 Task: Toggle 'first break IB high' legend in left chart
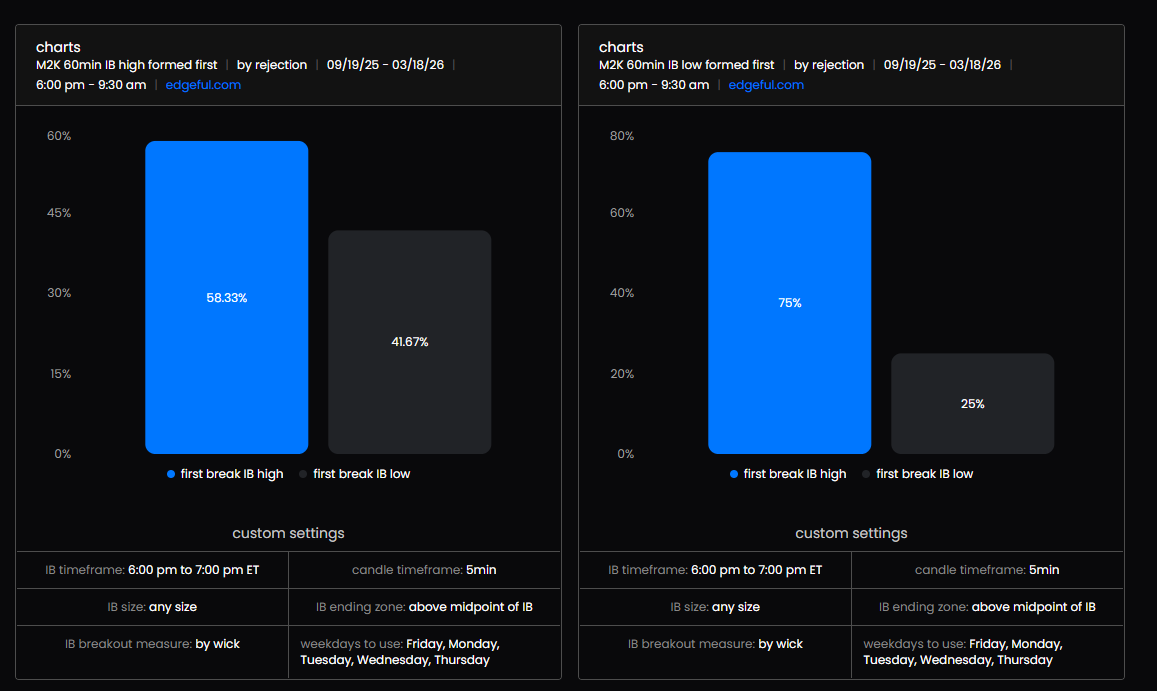(x=225, y=474)
